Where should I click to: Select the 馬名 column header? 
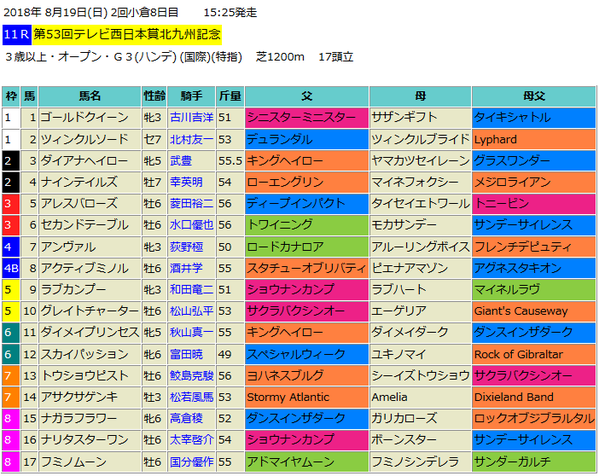[90, 96]
